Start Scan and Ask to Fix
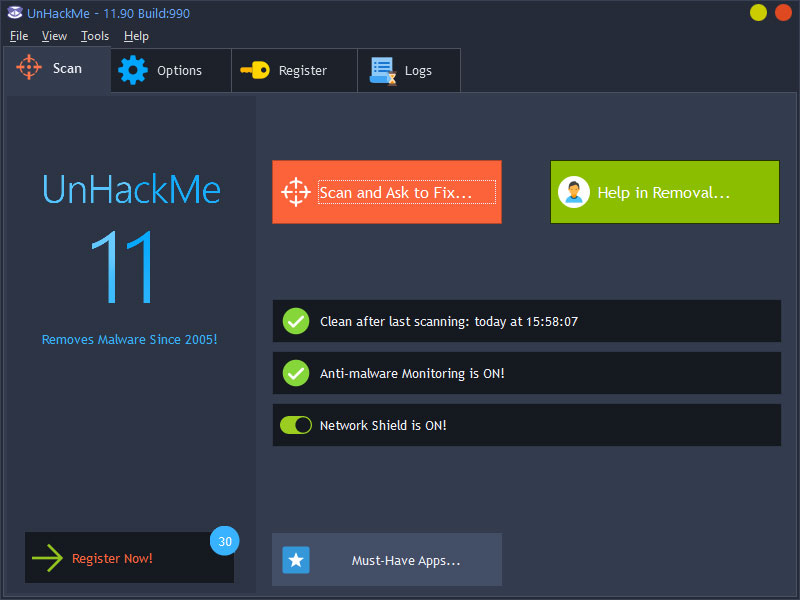The height and width of the screenshot is (600, 800). 387,192
